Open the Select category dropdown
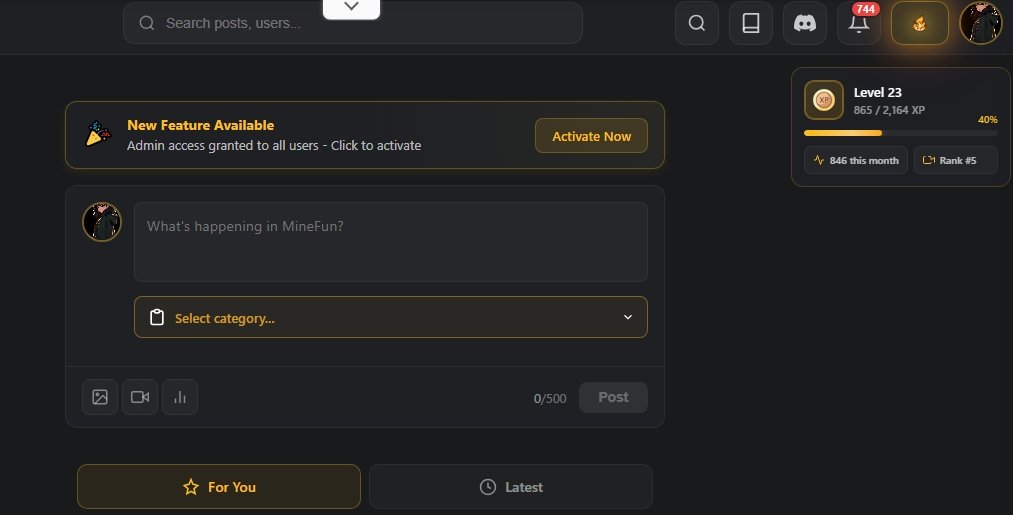This screenshot has width=1013, height=515. point(391,317)
